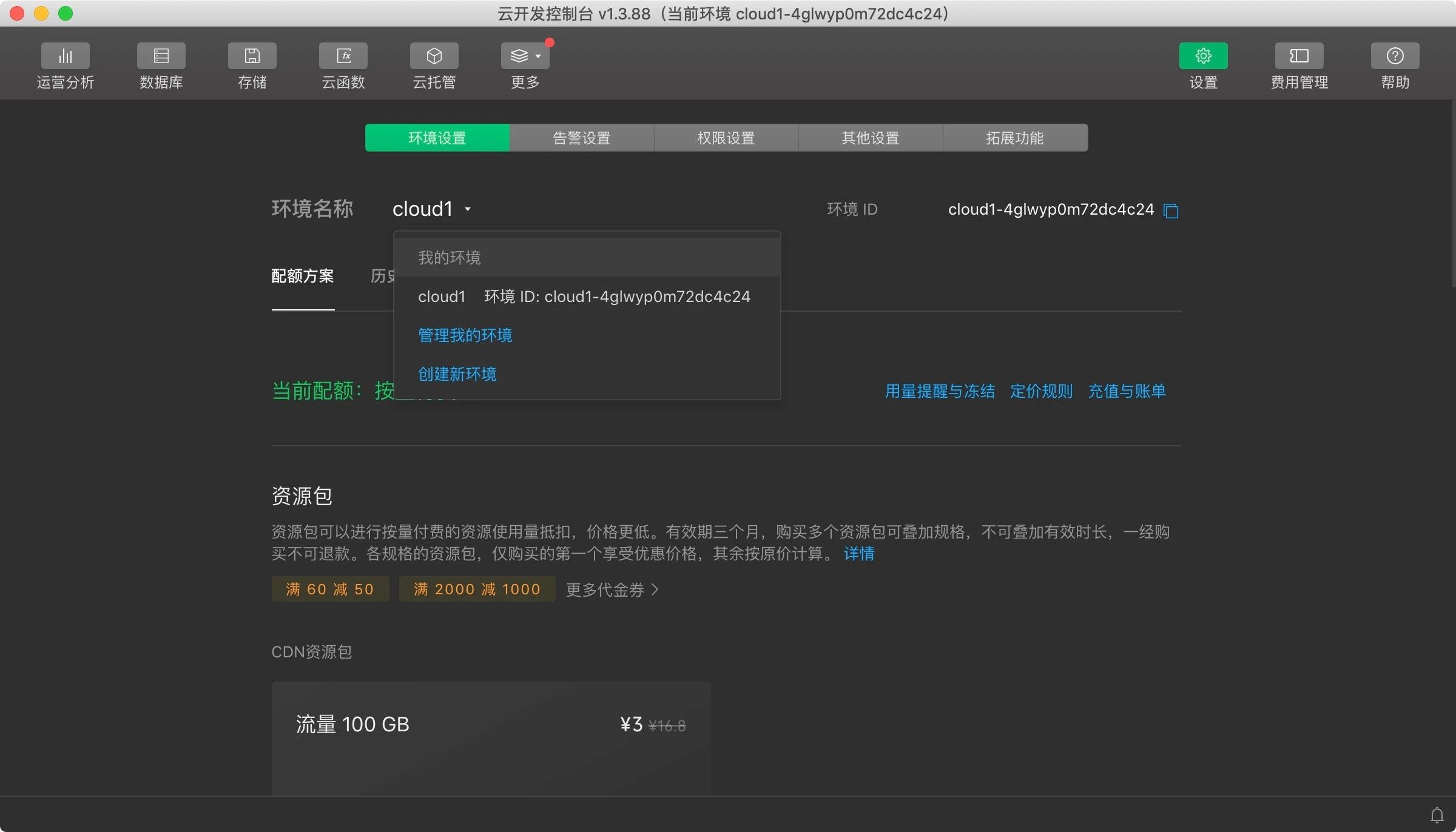Select the cloud1 environment entry in the list
Screen dimensions: 1456x832
(584, 297)
